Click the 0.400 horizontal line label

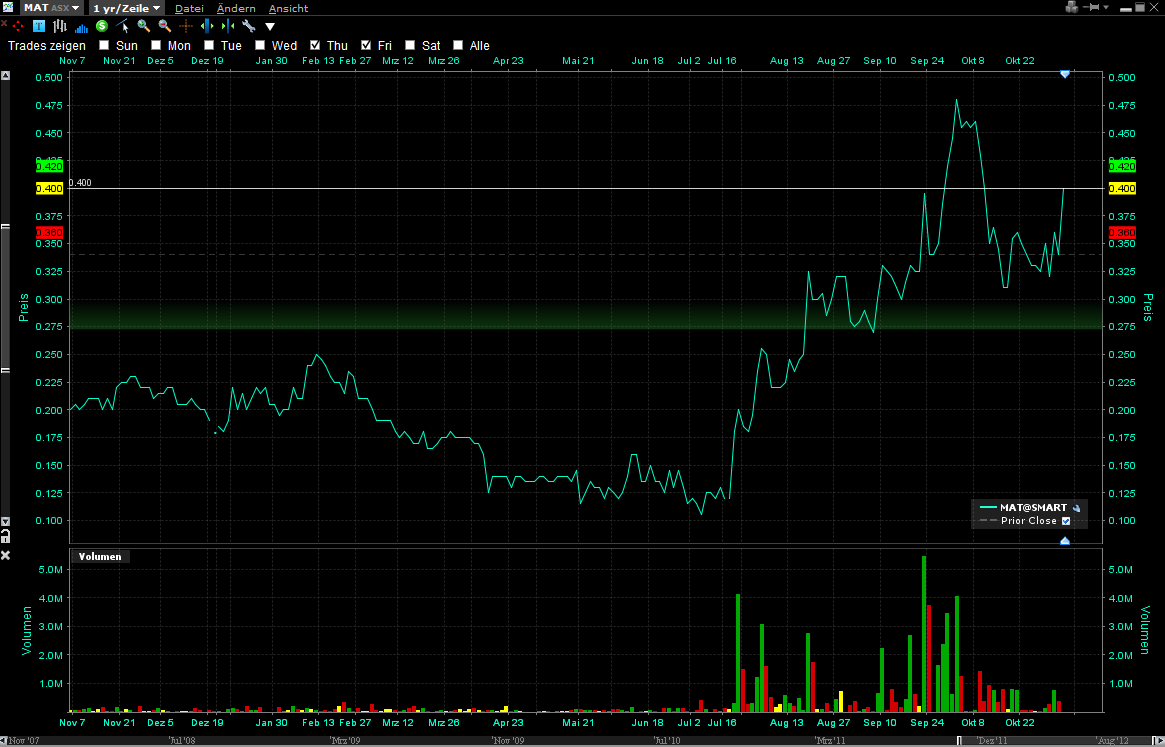80,183
